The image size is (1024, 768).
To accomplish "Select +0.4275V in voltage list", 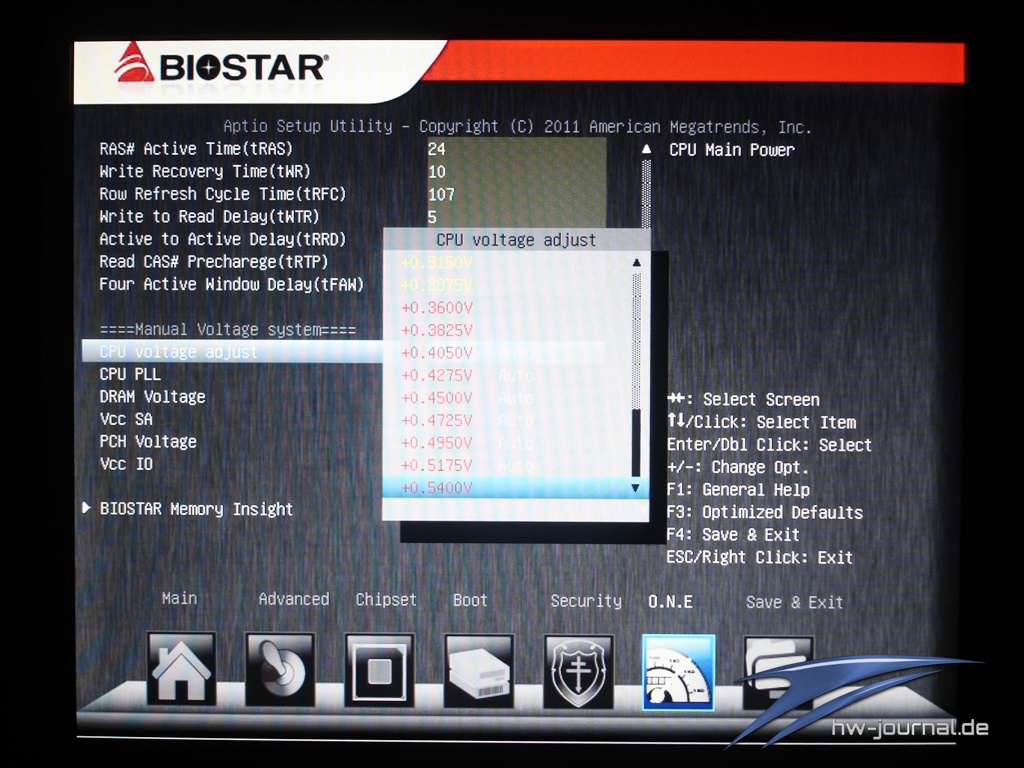I will coord(437,376).
